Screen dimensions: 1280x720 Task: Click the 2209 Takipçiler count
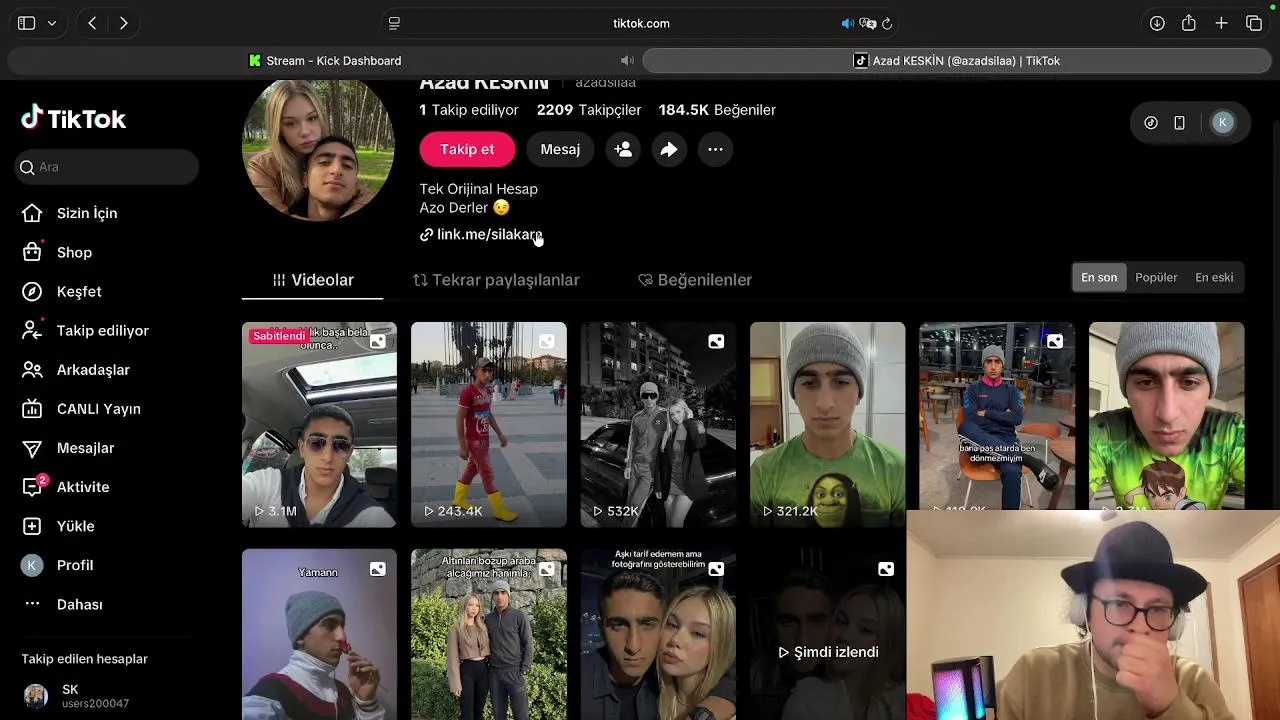click(589, 110)
